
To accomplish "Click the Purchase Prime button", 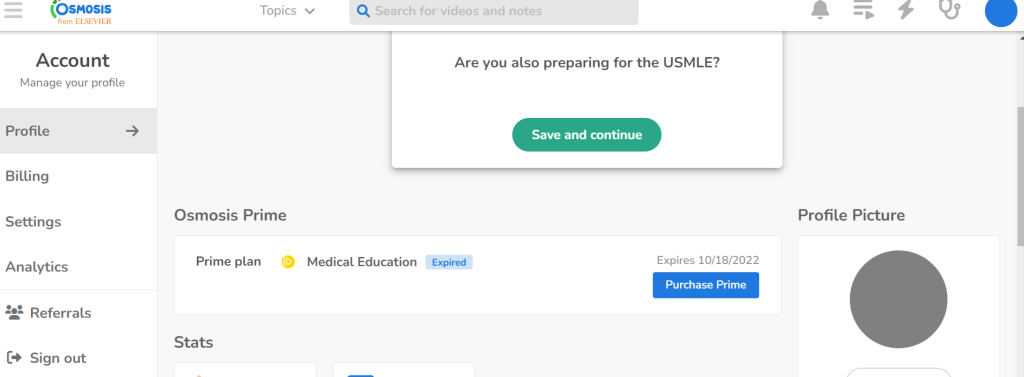I will 706,285.
